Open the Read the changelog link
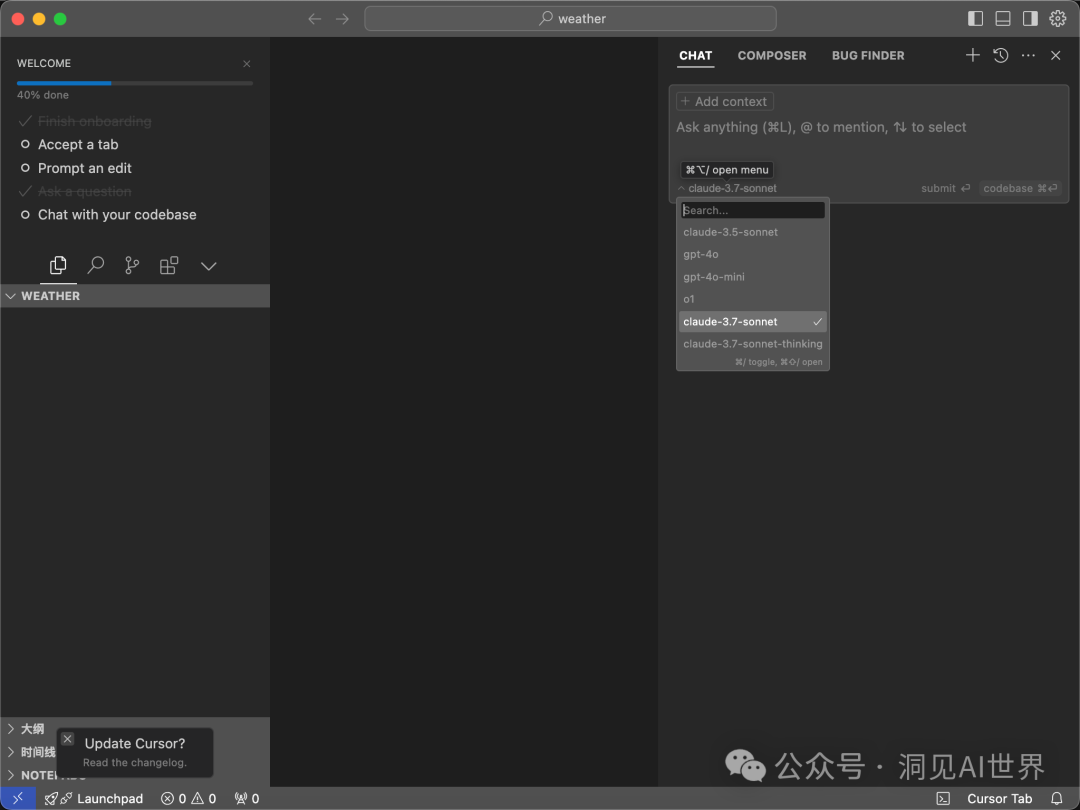The image size is (1080, 810). coord(135,762)
